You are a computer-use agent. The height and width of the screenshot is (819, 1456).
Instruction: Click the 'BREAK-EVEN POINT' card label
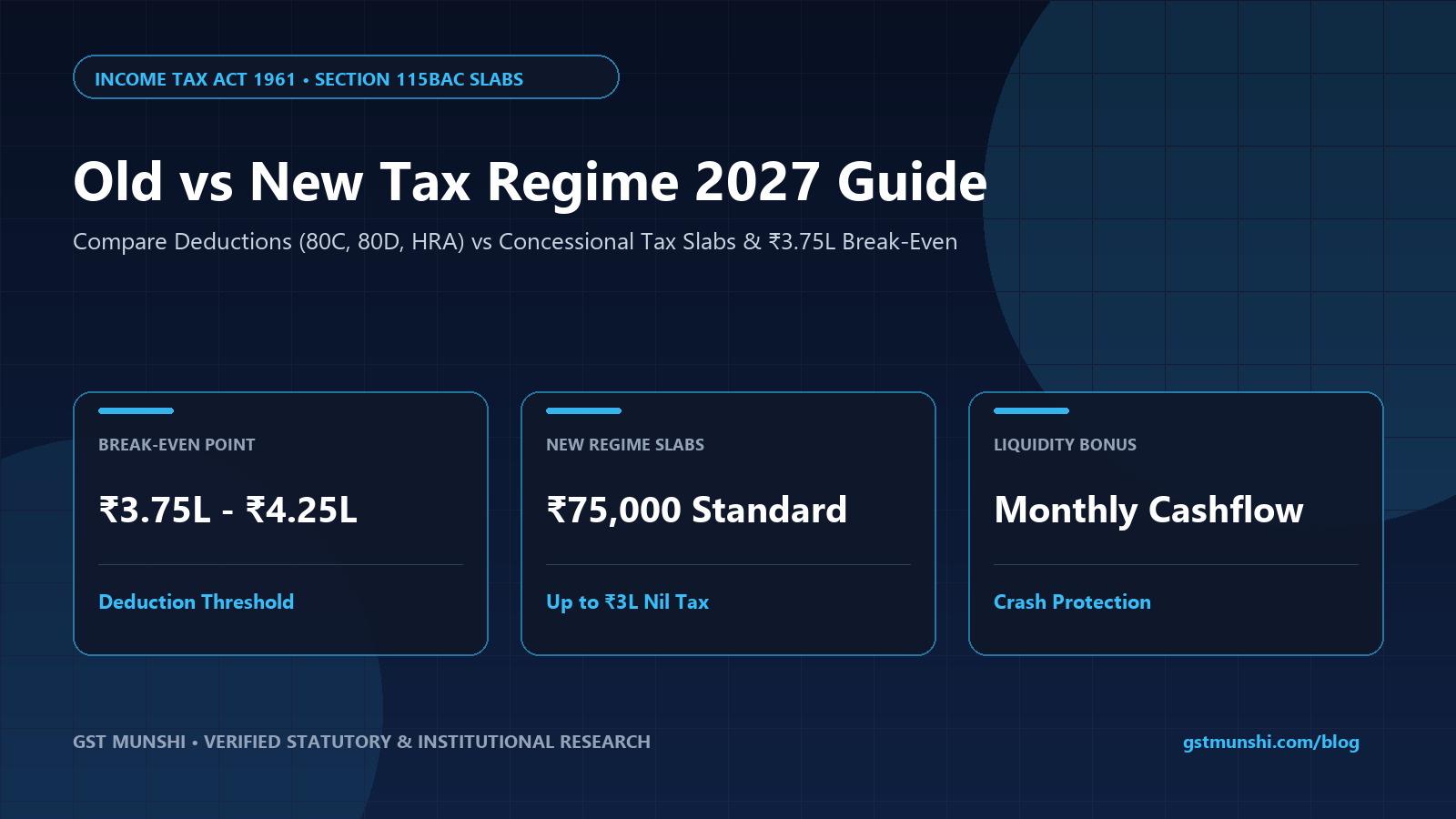tap(177, 445)
